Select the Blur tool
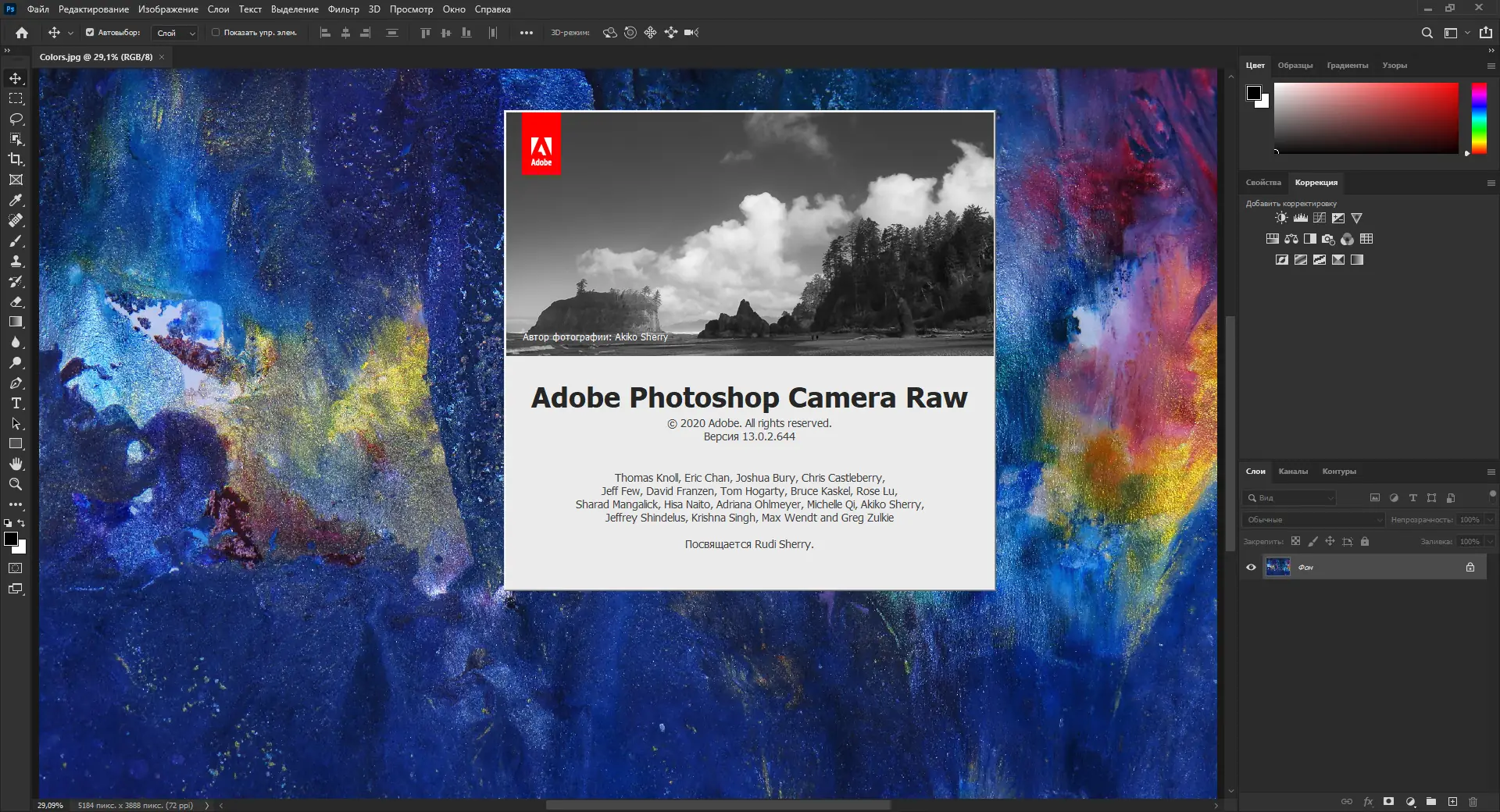The width and height of the screenshot is (1500, 812). pos(16,342)
